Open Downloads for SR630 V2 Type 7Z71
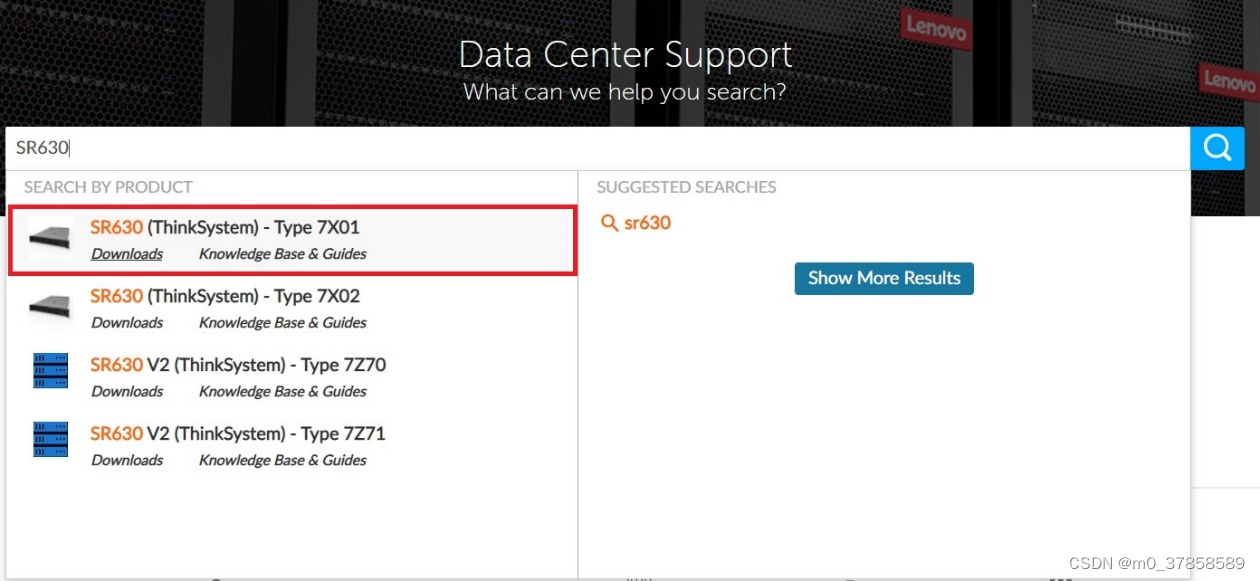Screen dimensions: 1260x581 click(x=127, y=461)
